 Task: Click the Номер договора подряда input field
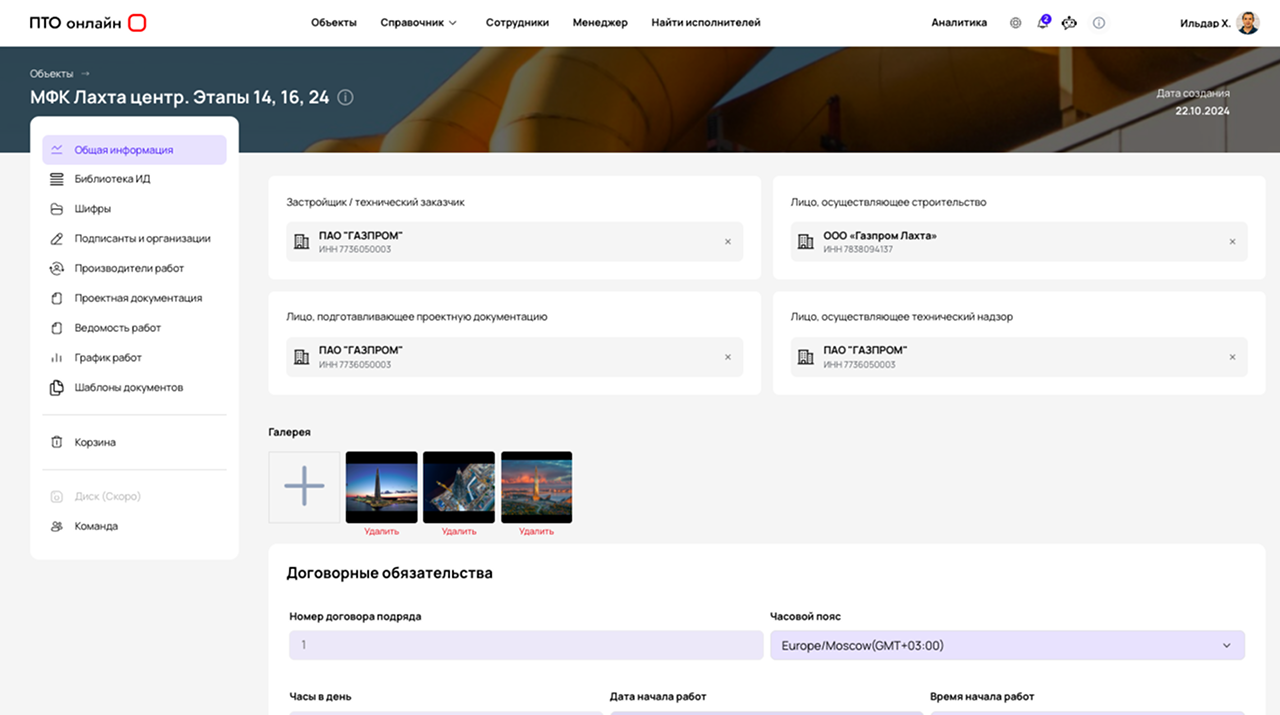[x=526, y=645]
